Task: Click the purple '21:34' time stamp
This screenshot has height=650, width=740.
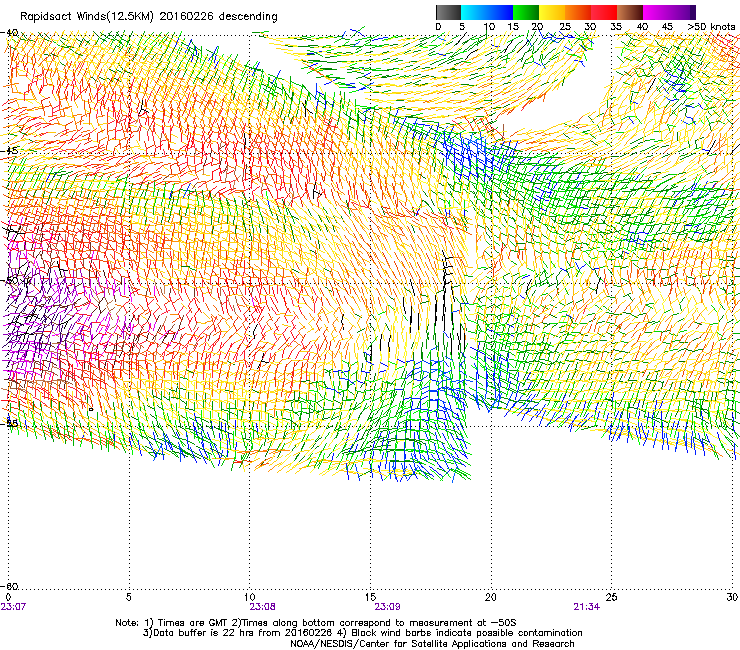Action: (x=587, y=607)
